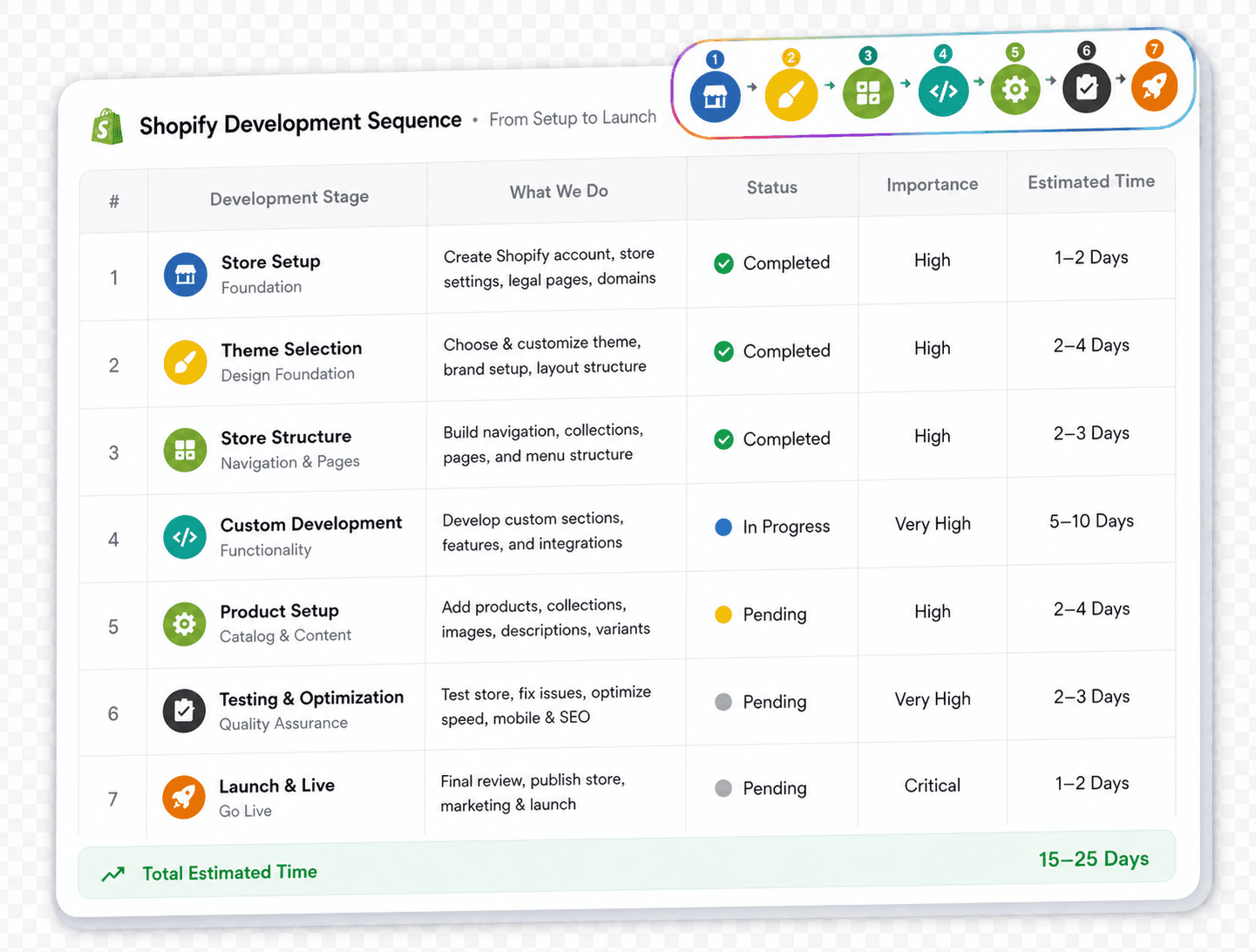Click gray Pending dot for Launch & Live

(723, 788)
